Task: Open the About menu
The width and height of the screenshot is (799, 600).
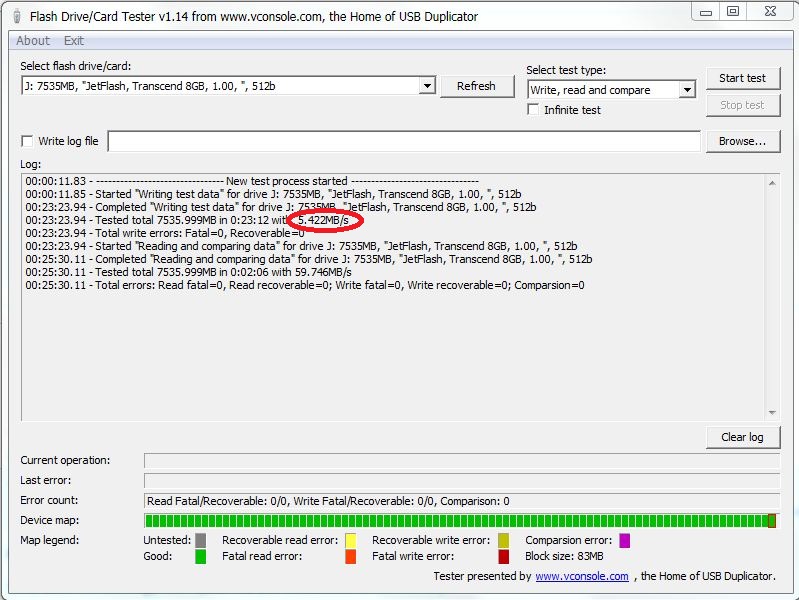Action: [33, 41]
